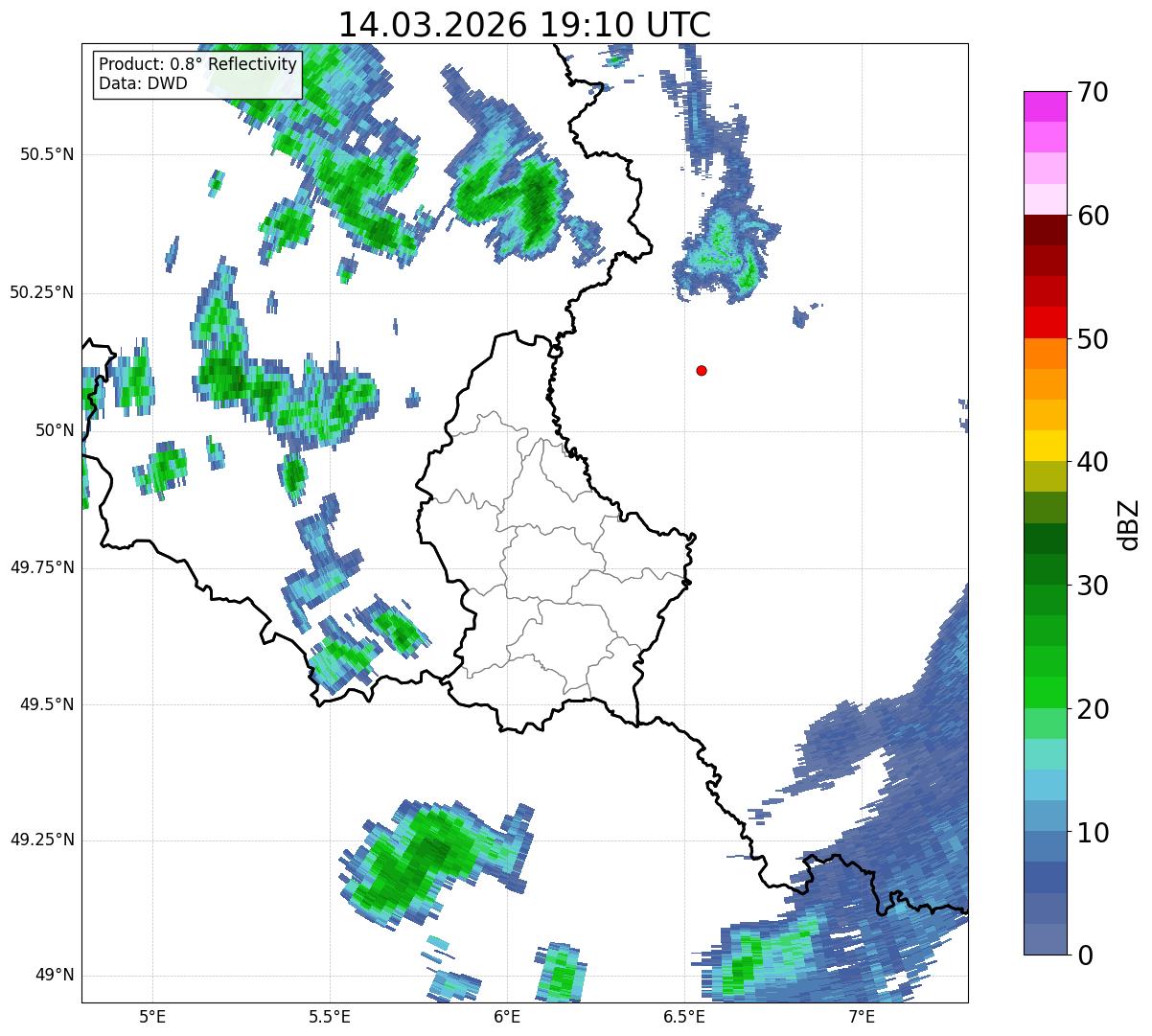Click the latitude label "50.25°N"

(41, 292)
